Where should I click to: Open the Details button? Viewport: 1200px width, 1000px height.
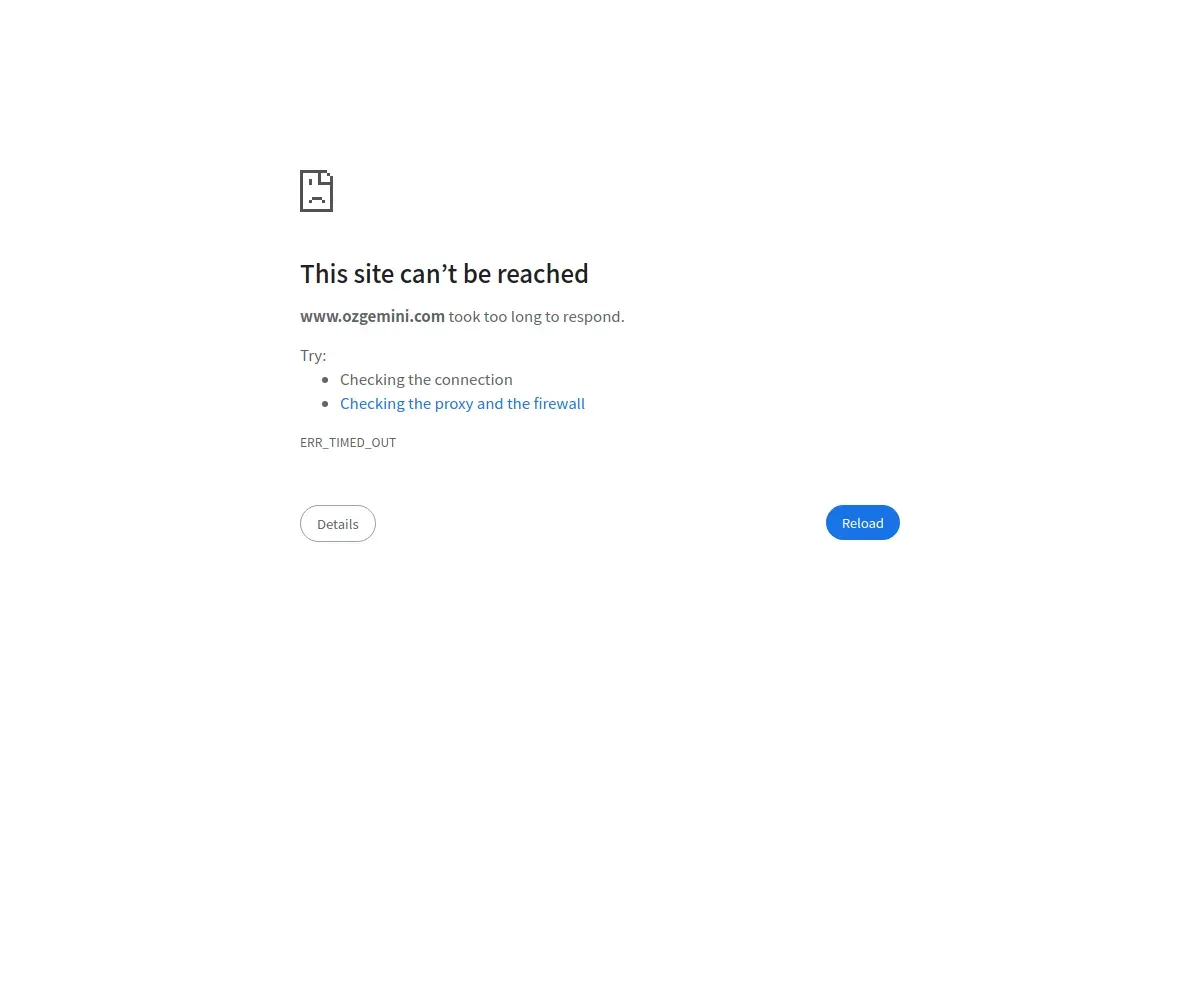click(x=338, y=524)
